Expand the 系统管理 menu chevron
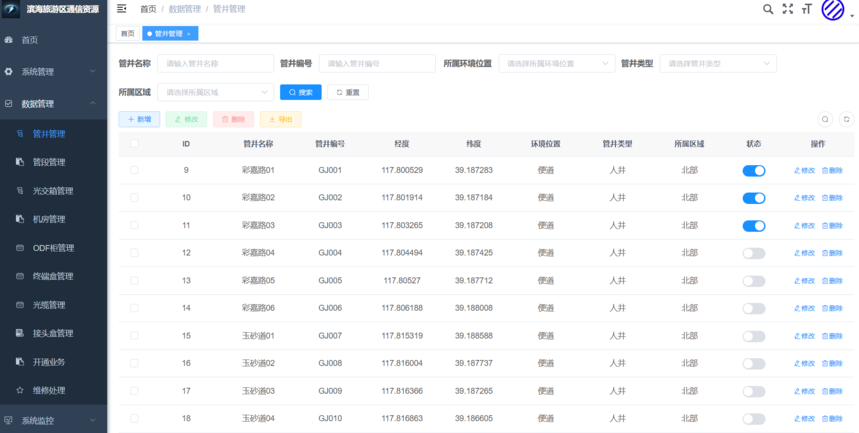 pos(93,72)
